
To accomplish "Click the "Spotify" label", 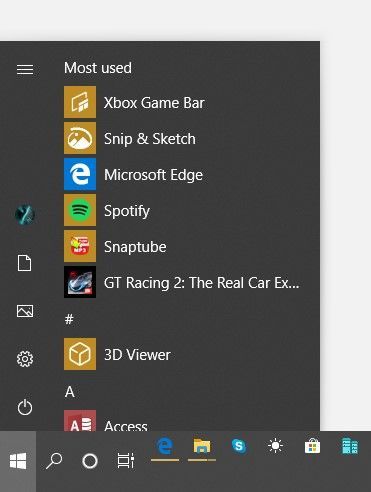I will tap(127, 211).
